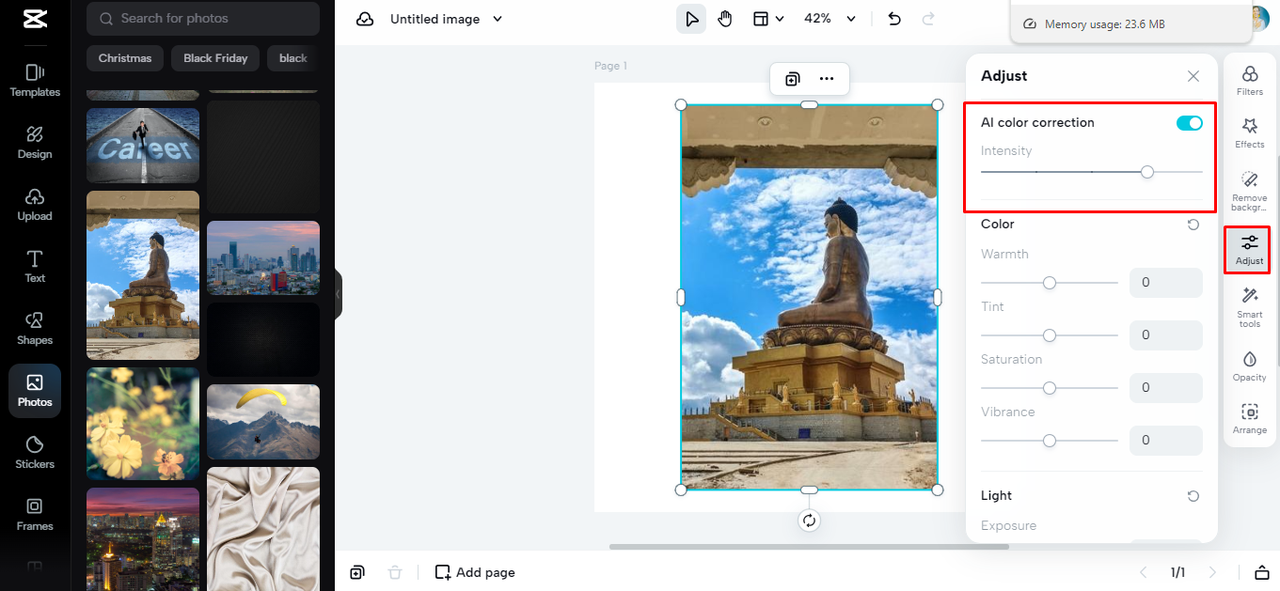Open the Upload sidebar panel
Screen dimensions: 1280x591
tap(35, 204)
